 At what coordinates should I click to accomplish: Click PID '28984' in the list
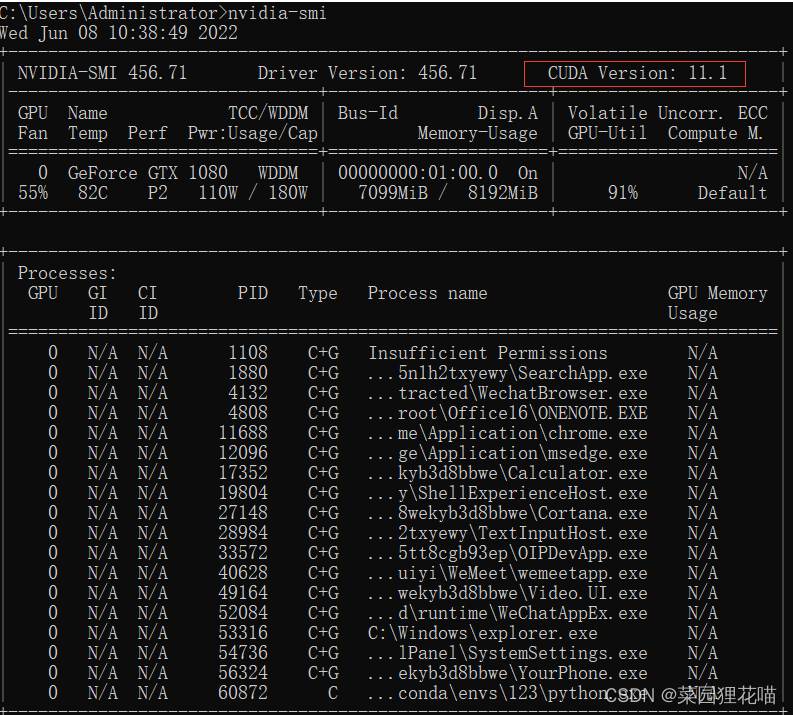coord(243,532)
